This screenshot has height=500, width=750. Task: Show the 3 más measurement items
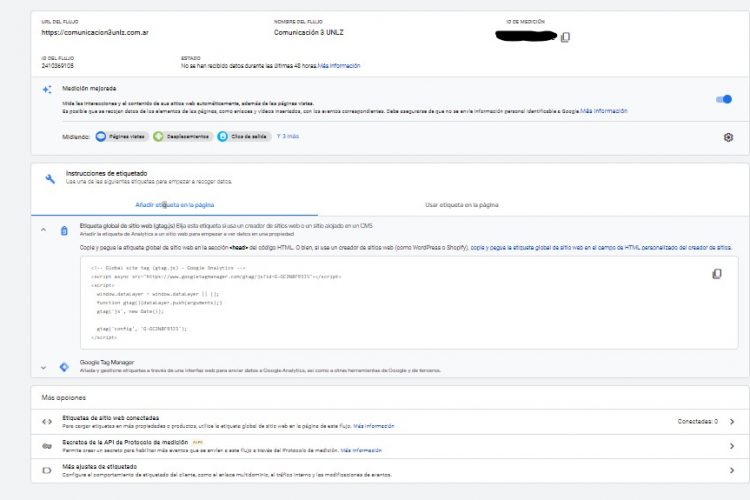288,136
